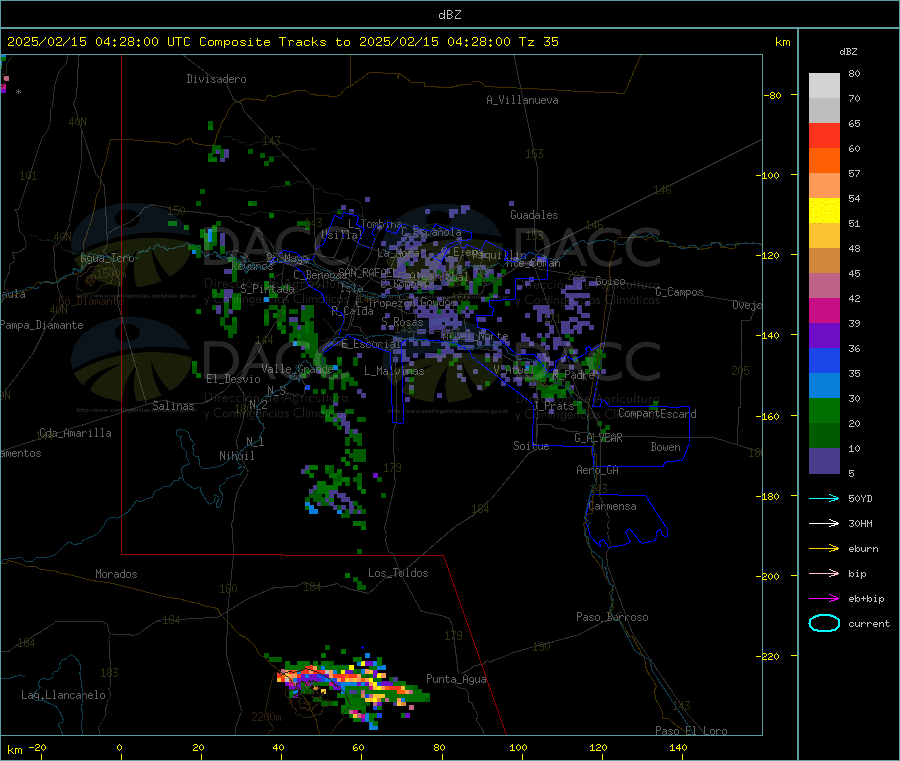Click the CompantEscard map label

point(657,414)
